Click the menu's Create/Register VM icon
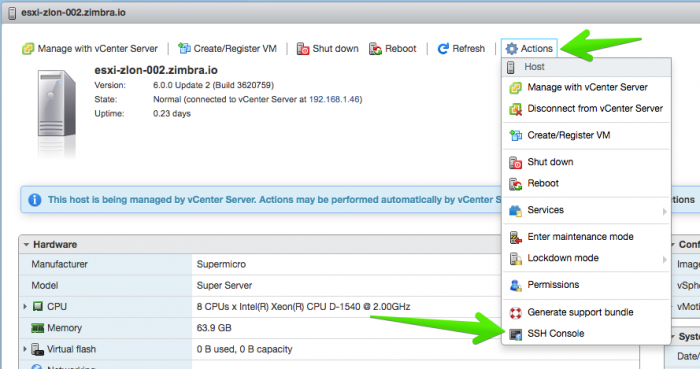700x369 pixels. tap(516, 136)
